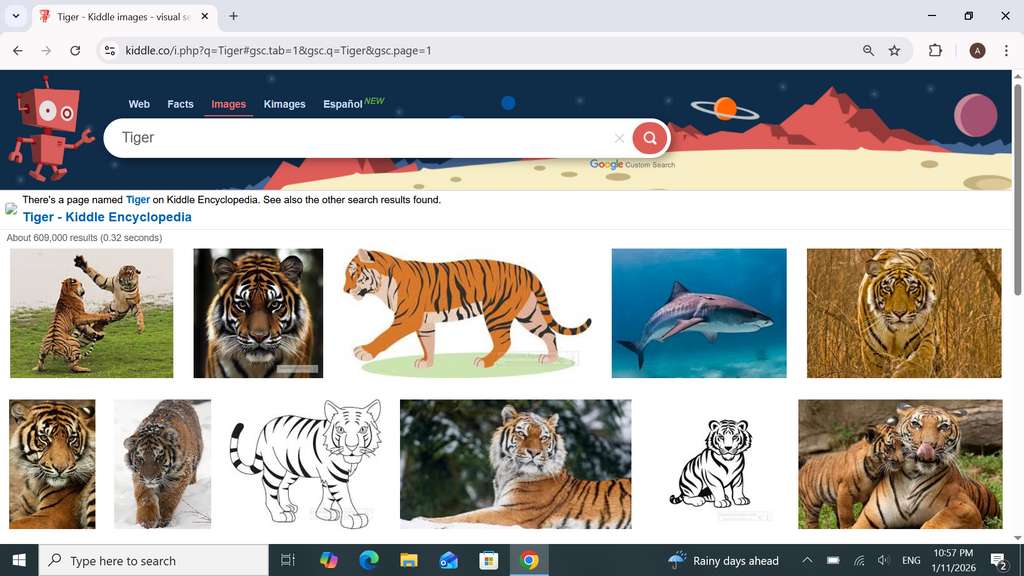The width and height of the screenshot is (1024, 576).
Task: Open Tiger - Kiddle Encyclopedia link
Action: pyautogui.click(x=107, y=217)
